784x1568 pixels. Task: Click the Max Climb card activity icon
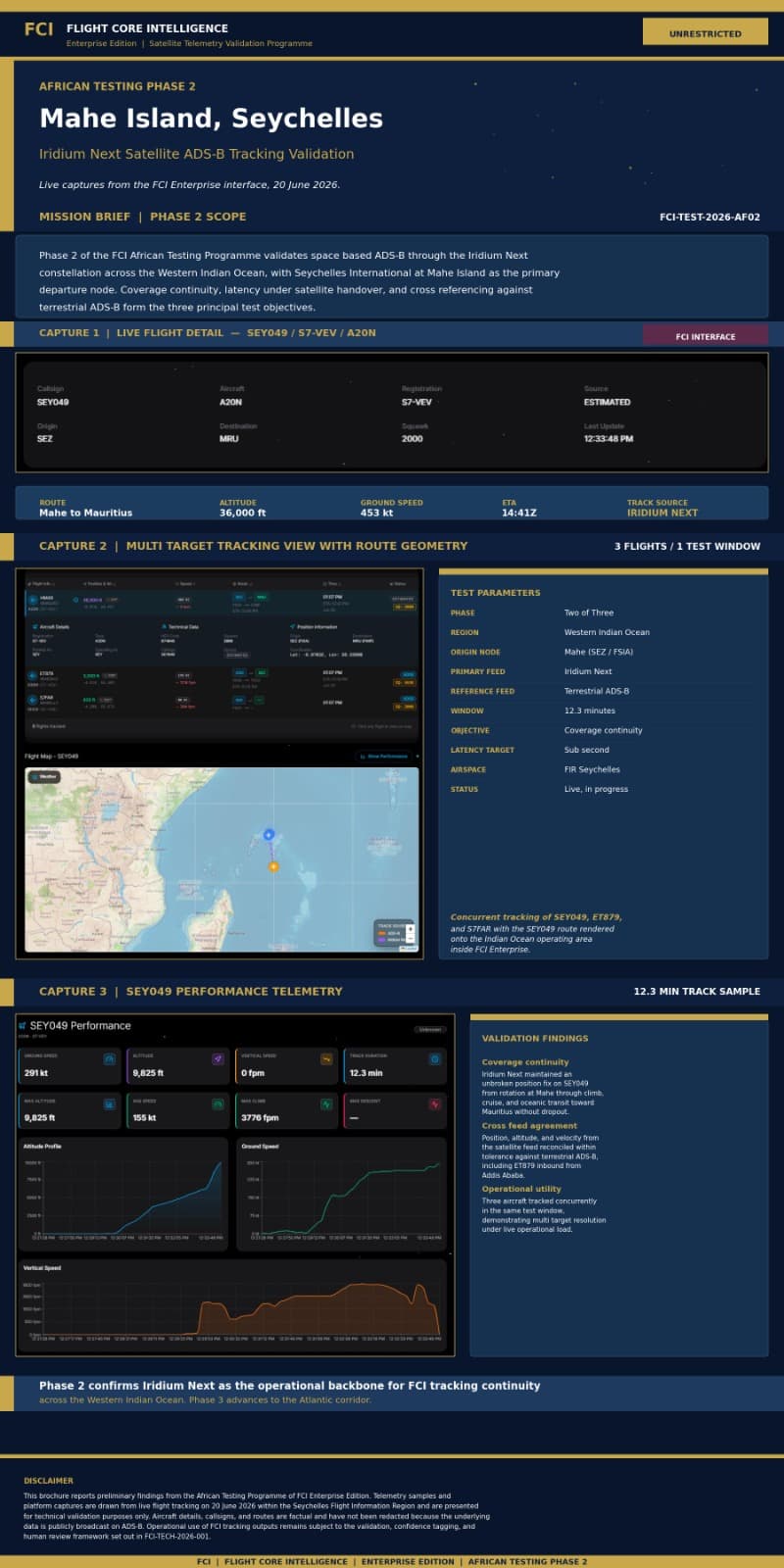(326, 1103)
